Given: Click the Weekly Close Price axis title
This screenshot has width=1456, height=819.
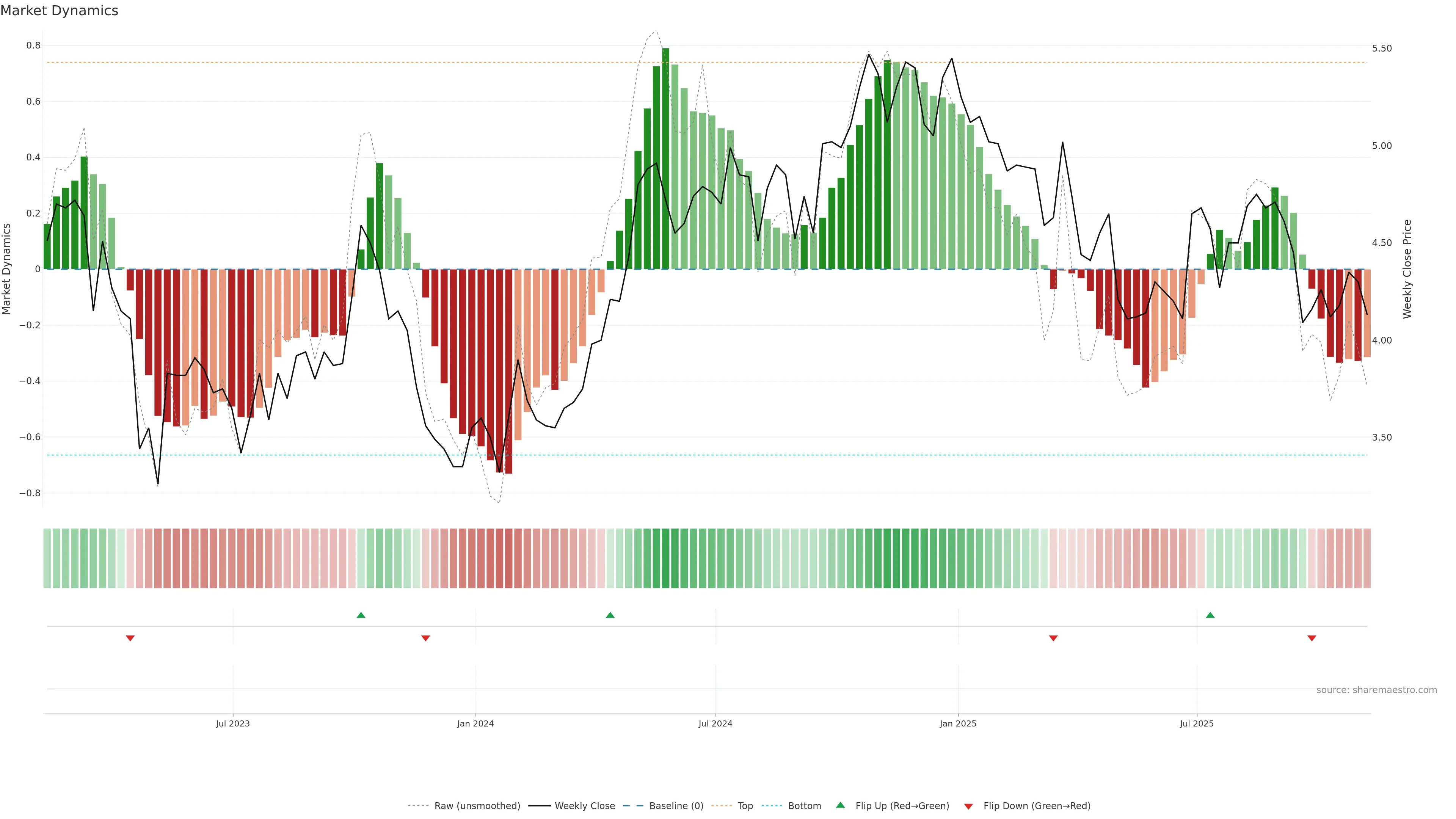Looking at the screenshot, I should 1407,269.
